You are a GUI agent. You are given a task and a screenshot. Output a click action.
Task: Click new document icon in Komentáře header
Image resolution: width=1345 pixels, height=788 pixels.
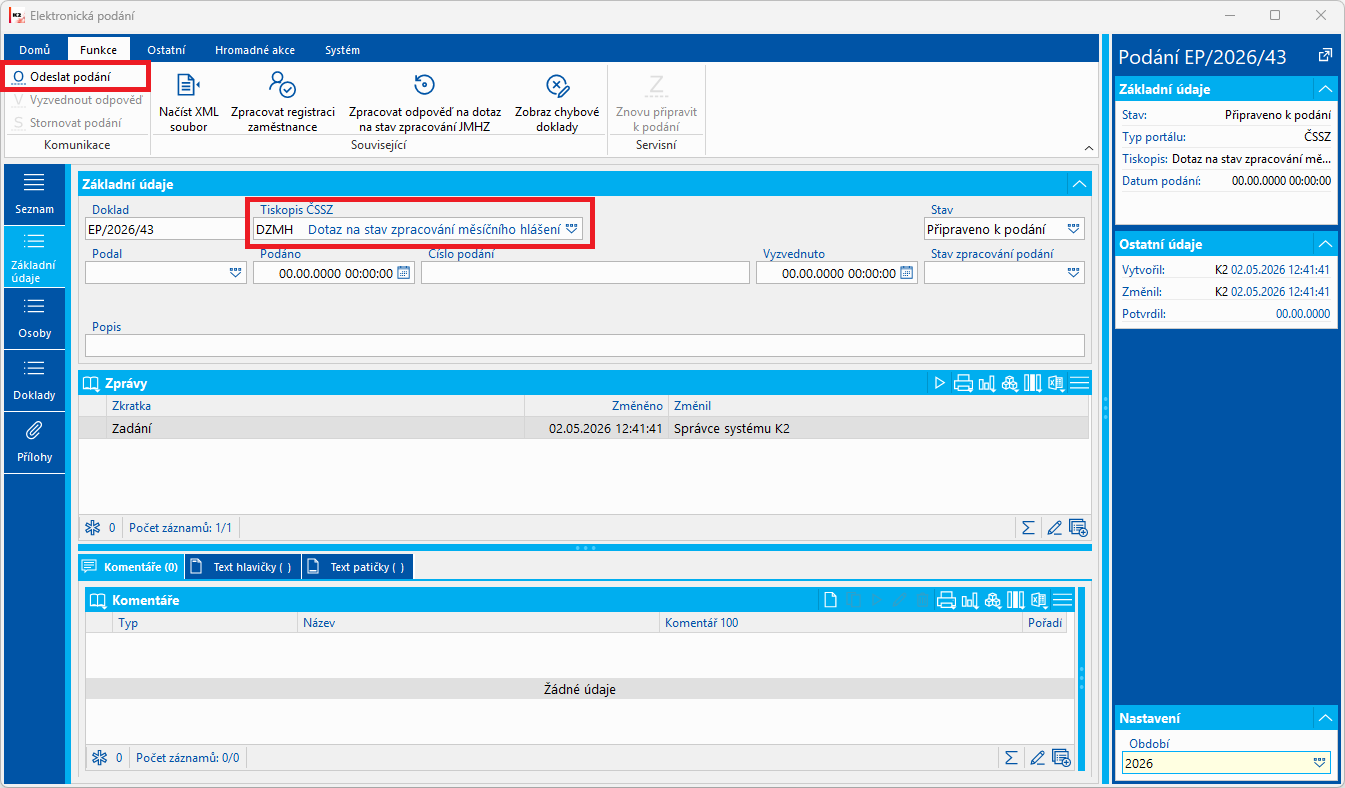tap(830, 600)
